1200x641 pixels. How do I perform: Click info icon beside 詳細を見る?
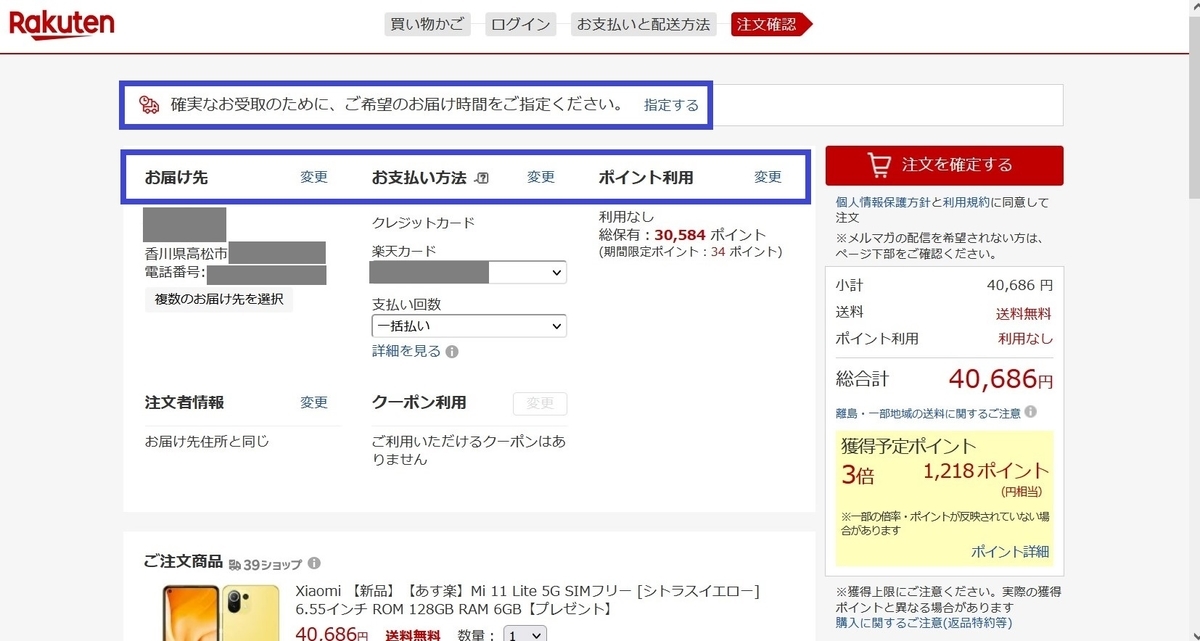[x=452, y=352]
